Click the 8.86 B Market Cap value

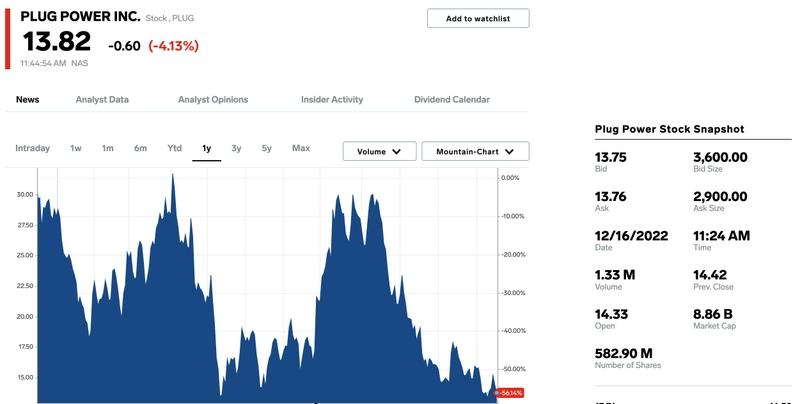[x=712, y=314]
